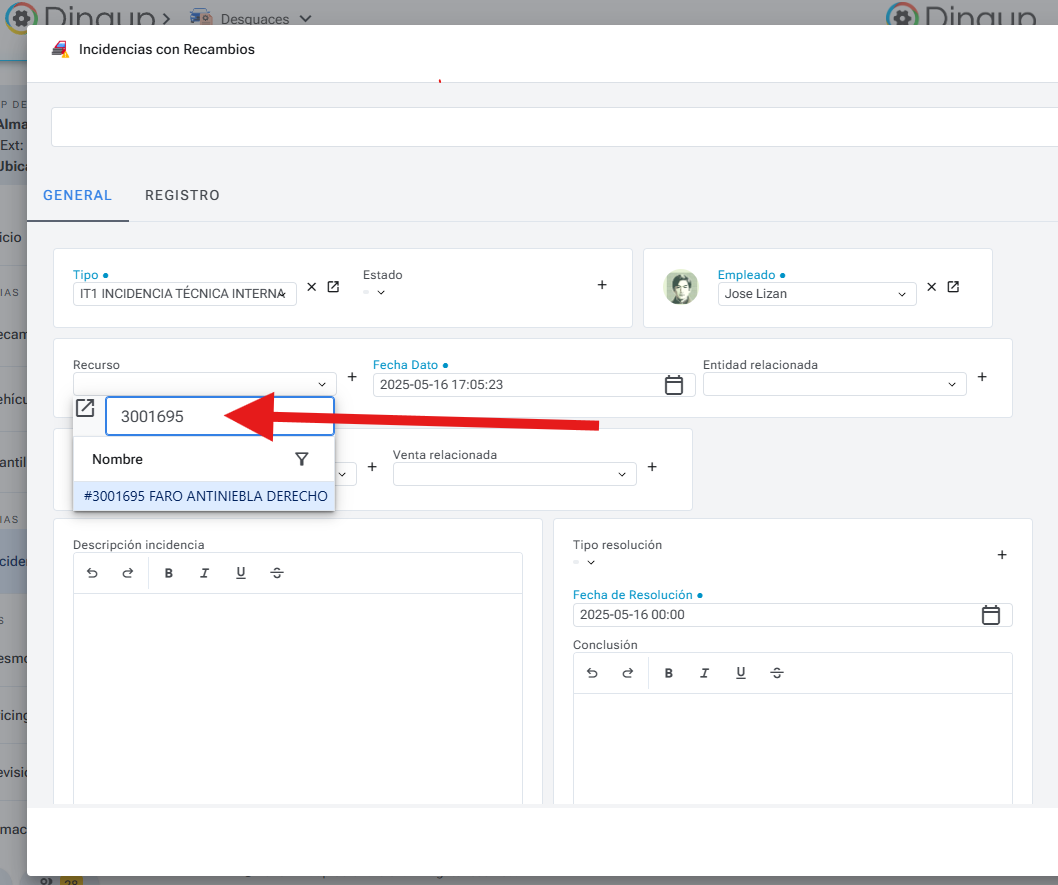Switch to the REGISTRO tab

182,195
